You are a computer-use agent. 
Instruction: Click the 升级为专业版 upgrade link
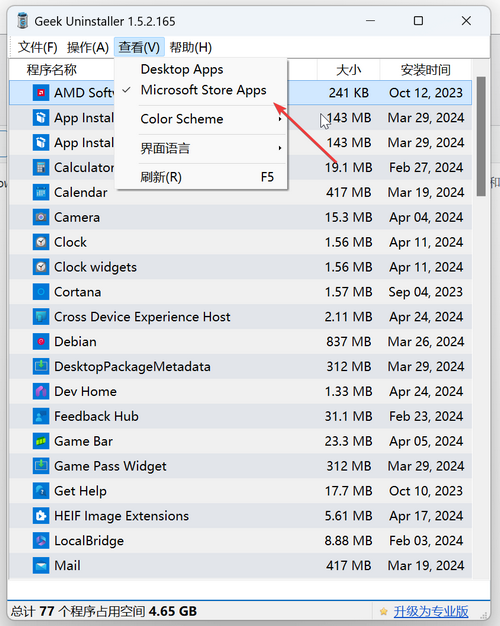431,611
